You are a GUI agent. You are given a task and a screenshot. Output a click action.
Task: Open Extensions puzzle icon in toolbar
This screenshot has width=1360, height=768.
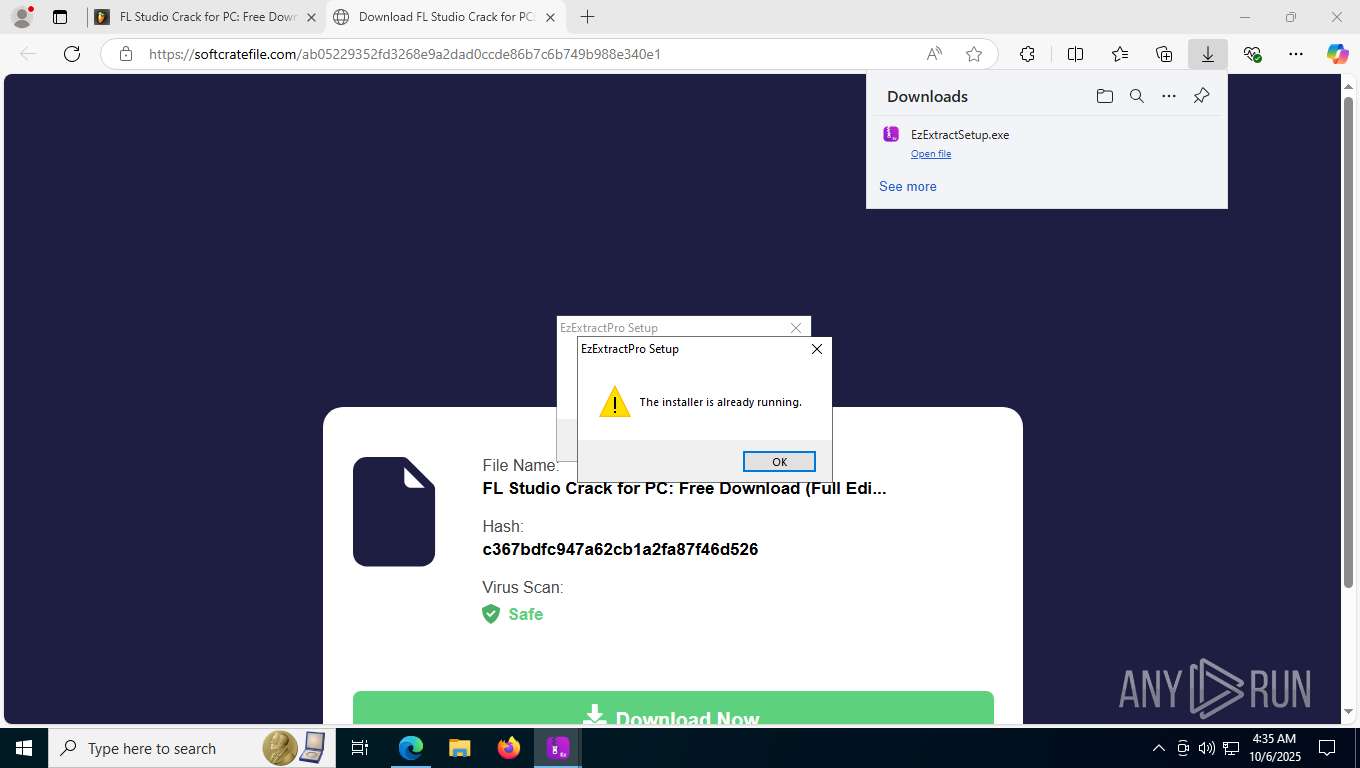1027,54
